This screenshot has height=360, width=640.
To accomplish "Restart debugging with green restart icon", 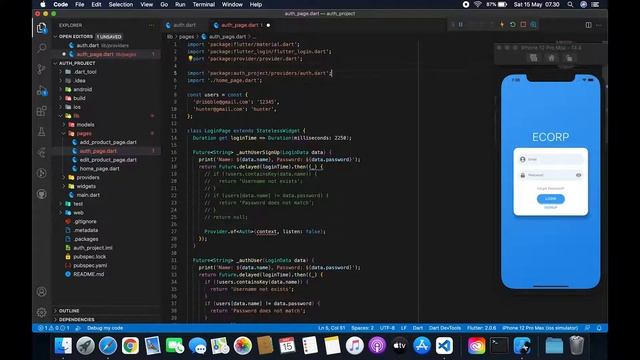I will [x=513, y=24].
